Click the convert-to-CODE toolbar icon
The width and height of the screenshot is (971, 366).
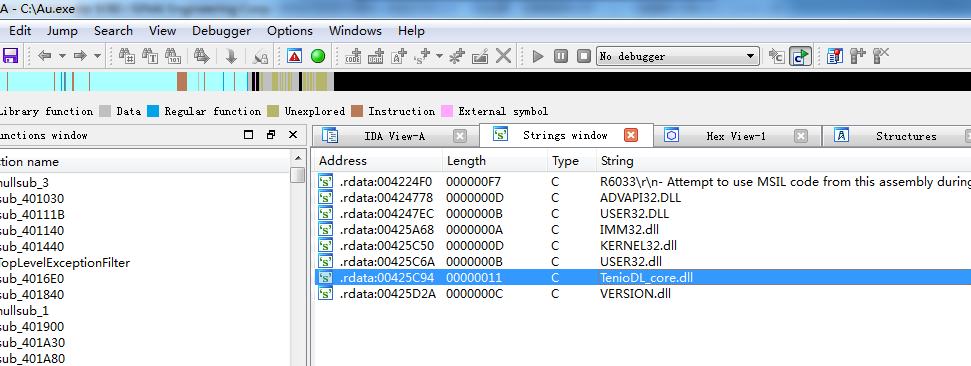pyautogui.click(x=354, y=56)
